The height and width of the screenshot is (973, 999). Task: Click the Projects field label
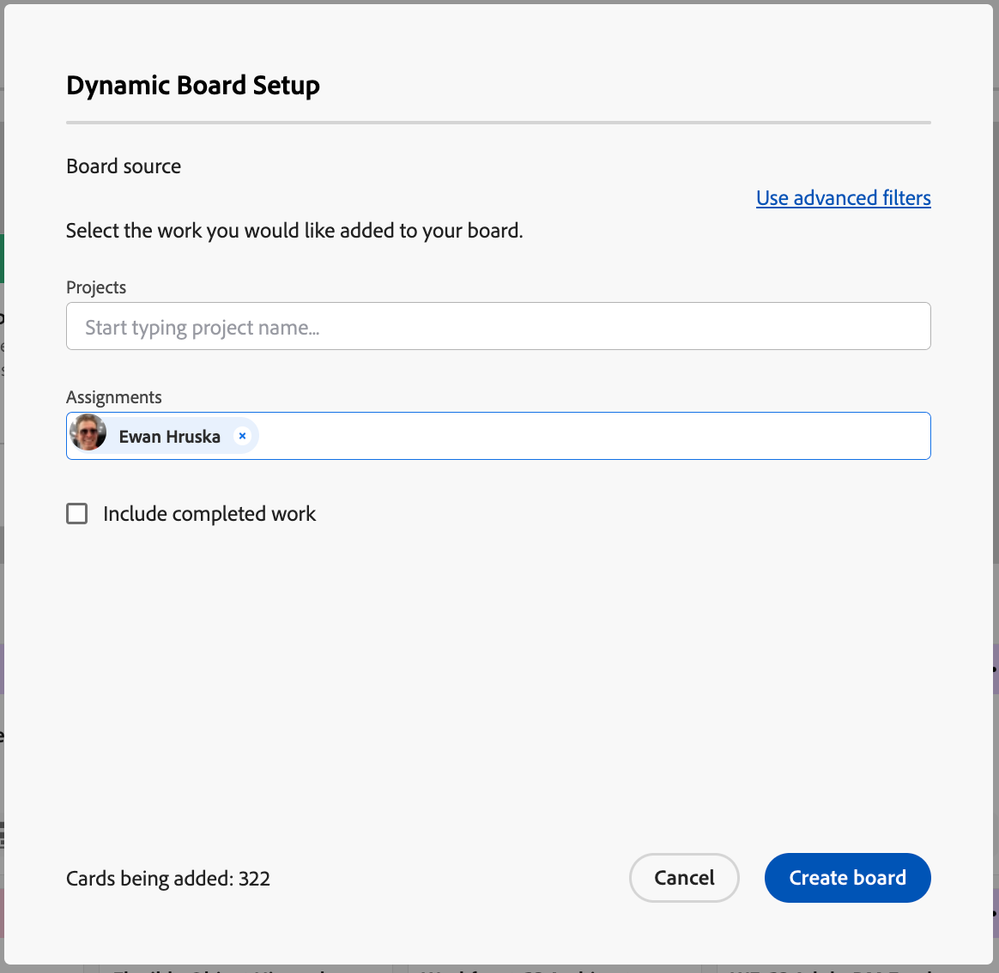[x=96, y=287]
